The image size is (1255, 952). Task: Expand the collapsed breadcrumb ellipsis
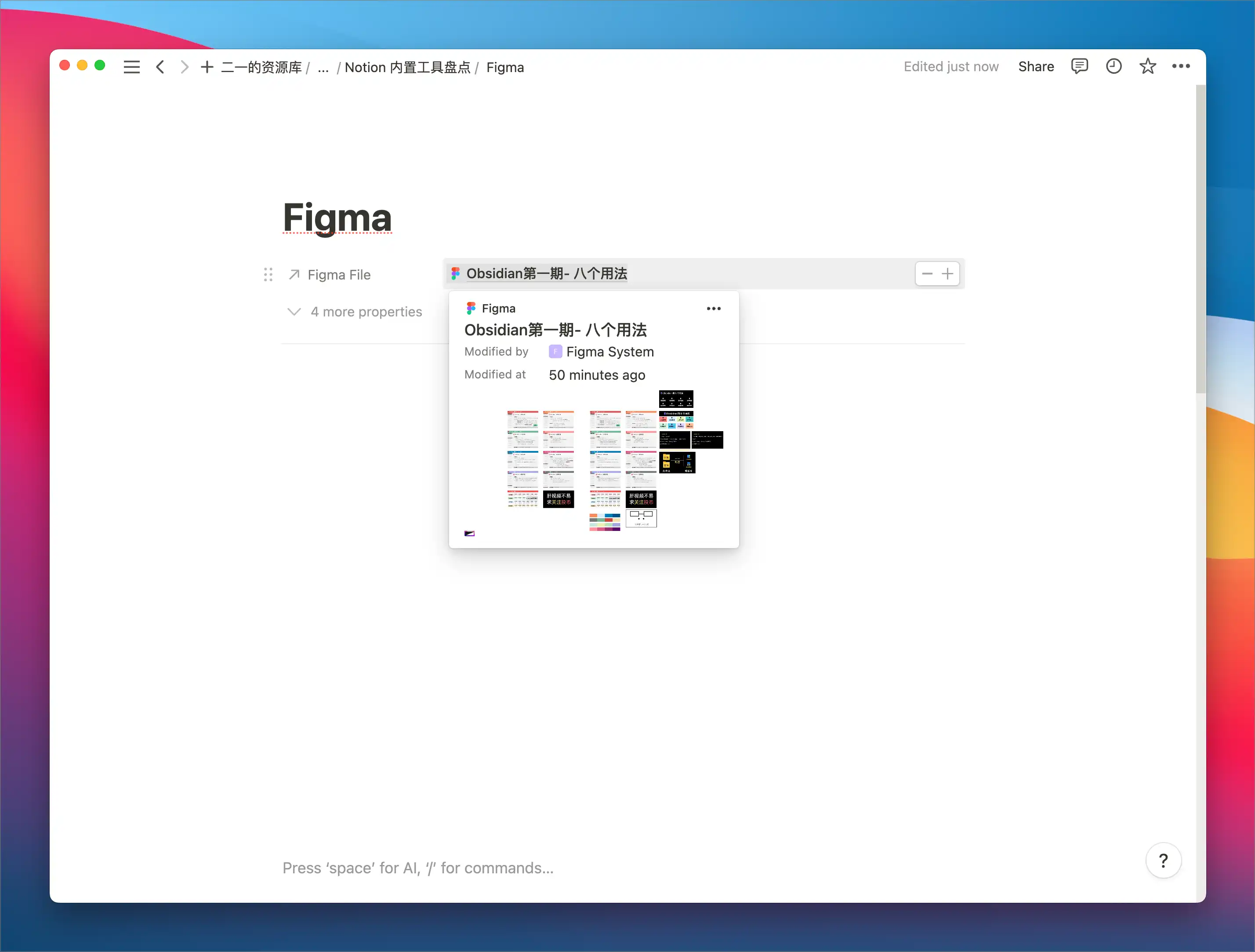tap(323, 68)
